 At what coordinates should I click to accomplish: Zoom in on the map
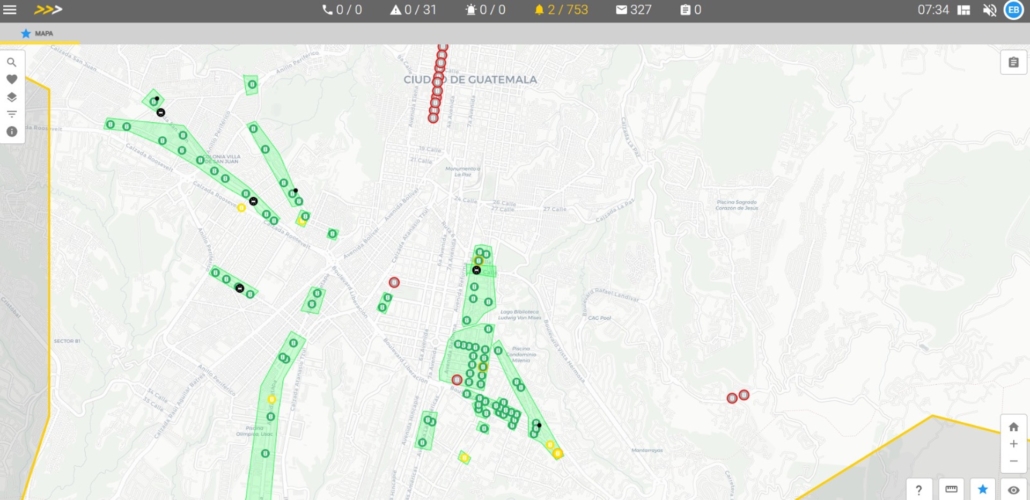click(x=1013, y=443)
